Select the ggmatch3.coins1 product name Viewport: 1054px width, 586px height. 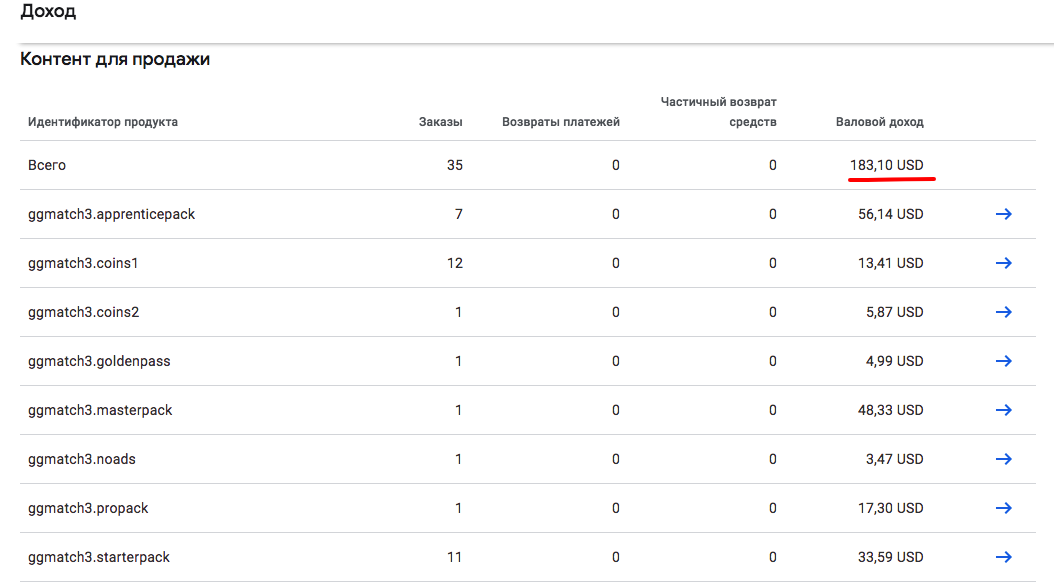pos(83,263)
